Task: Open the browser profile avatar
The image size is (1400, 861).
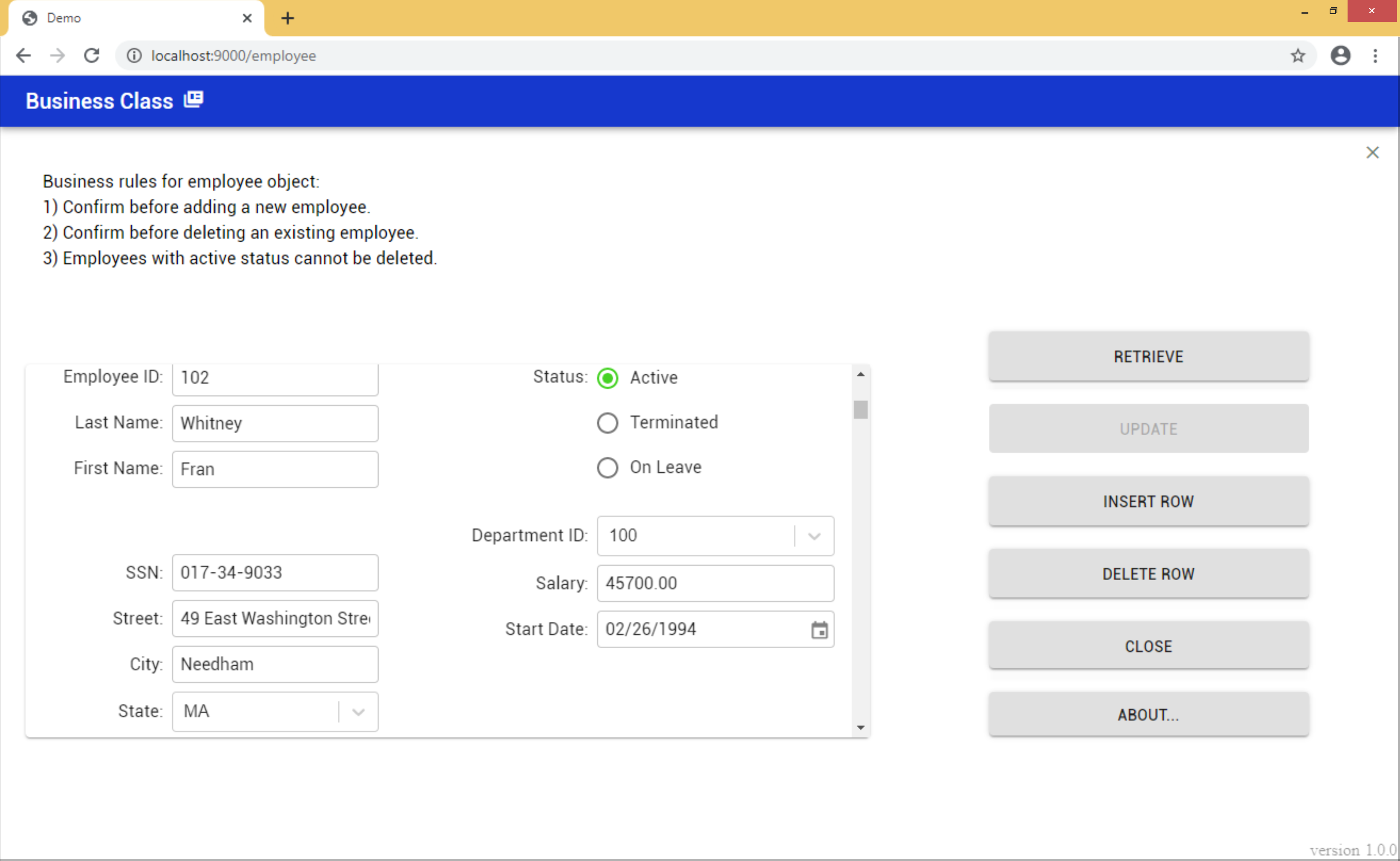Action: tap(1340, 56)
